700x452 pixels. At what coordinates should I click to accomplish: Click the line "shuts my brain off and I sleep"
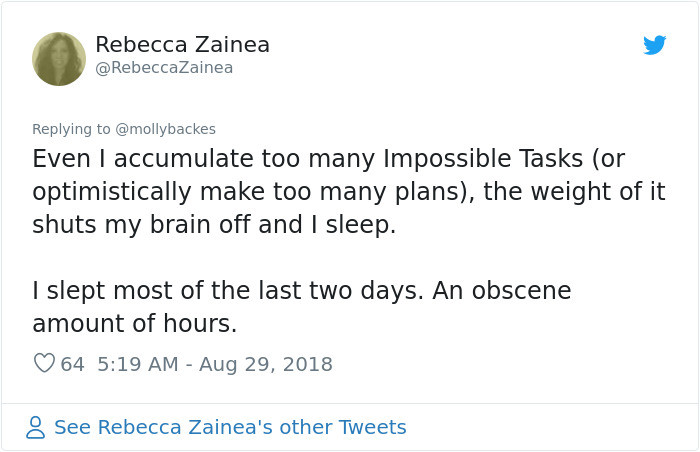[214, 224]
